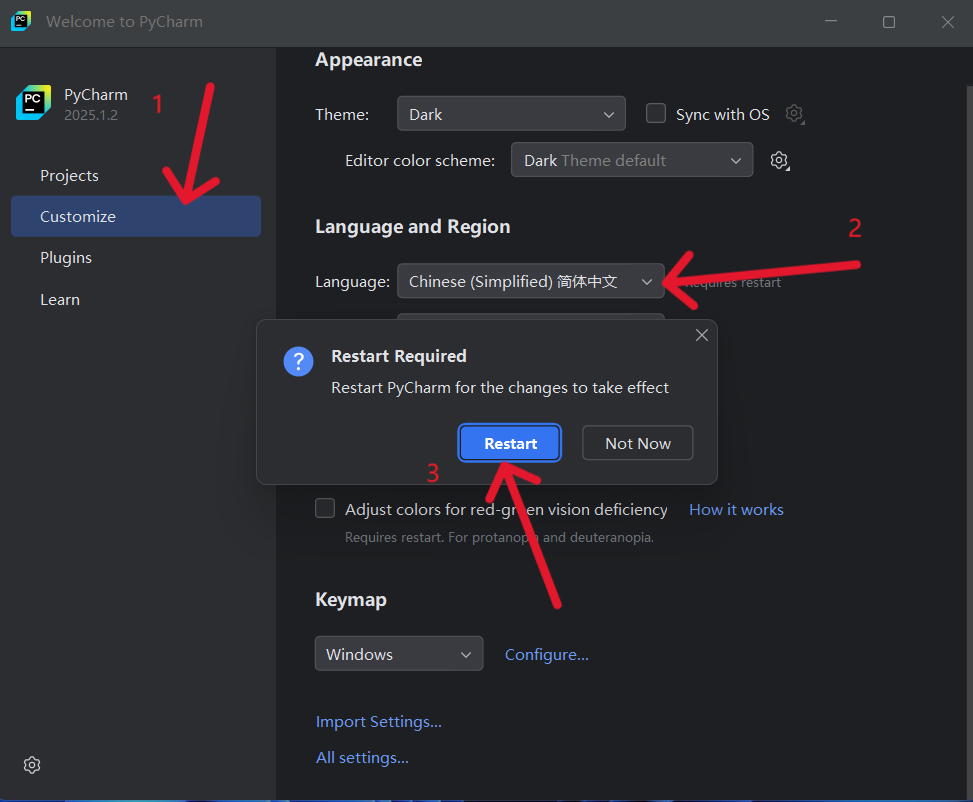This screenshot has height=802, width=973.
Task: Select the Learn section in the sidebar
Action: click(x=60, y=299)
